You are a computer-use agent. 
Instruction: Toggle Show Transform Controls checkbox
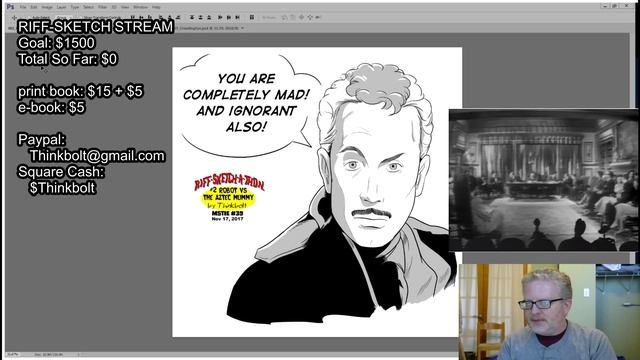(x=81, y=18)
